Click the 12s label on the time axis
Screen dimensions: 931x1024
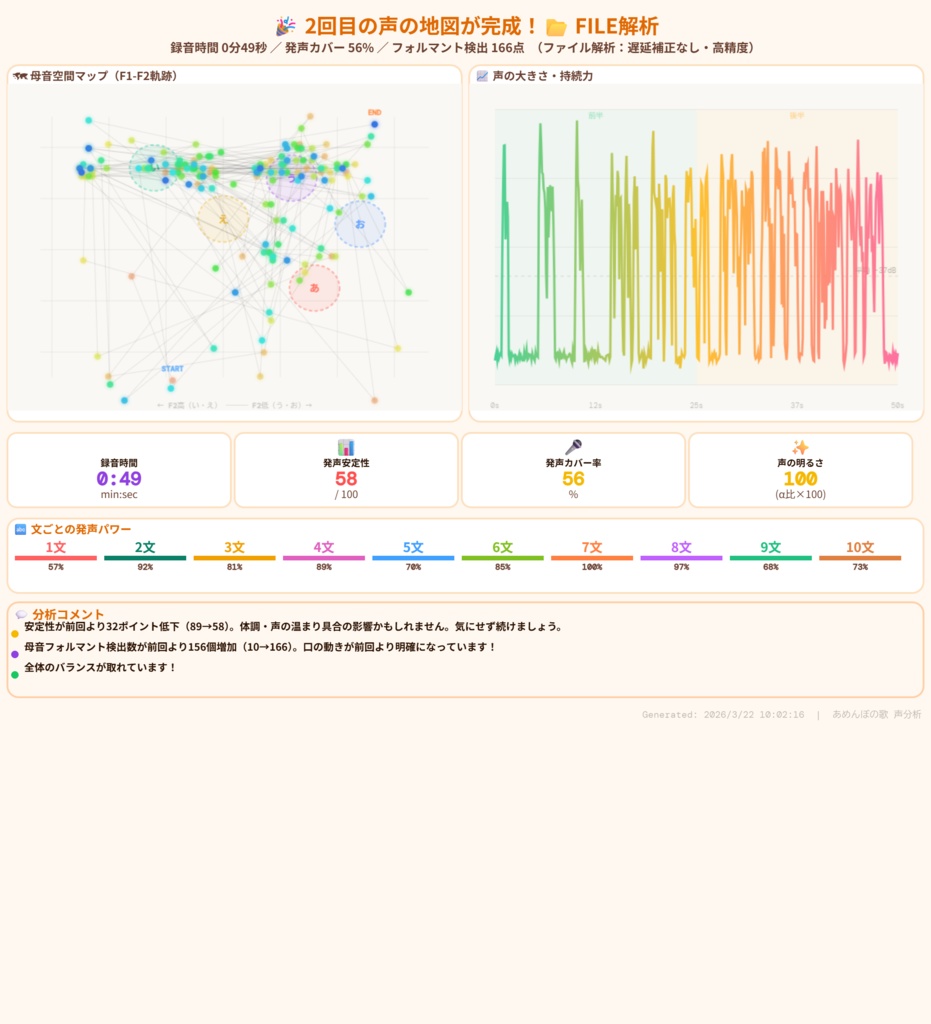[x=595, y=406]
